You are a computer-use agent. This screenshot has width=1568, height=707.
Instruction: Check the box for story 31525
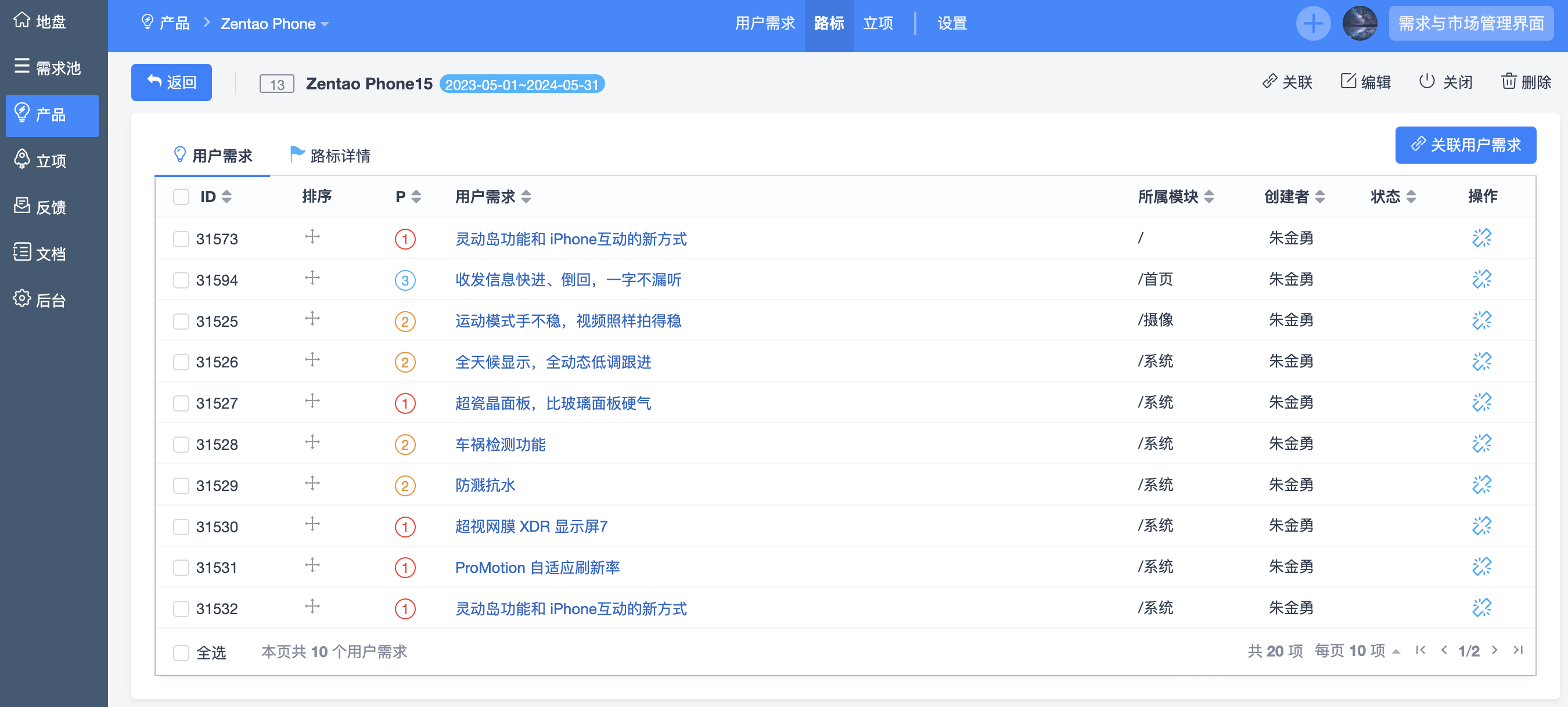tap(181, 321)
